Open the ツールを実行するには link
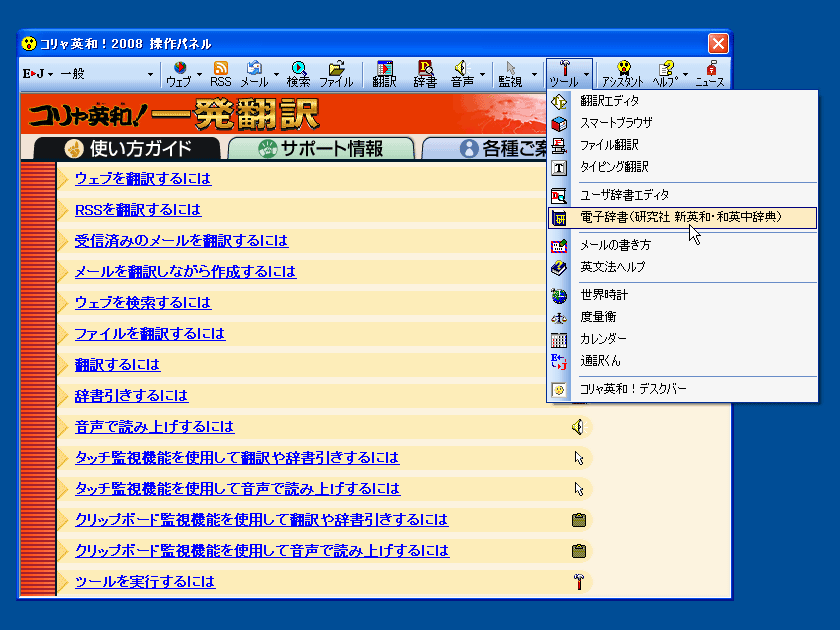Screen dimensions: 840x630 click(145, 582)
